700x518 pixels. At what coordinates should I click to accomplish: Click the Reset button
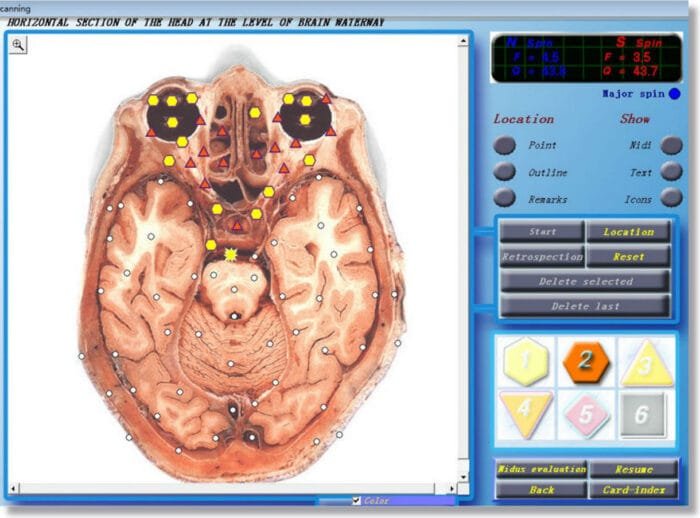coord(628,257)
